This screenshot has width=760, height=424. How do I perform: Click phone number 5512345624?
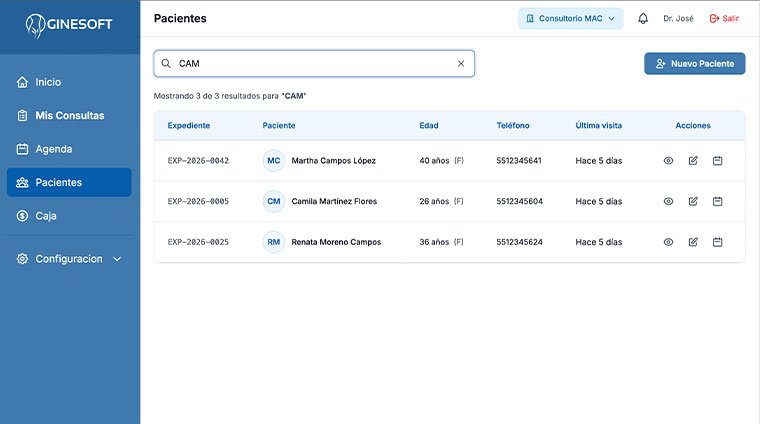(x=520, y=242)
